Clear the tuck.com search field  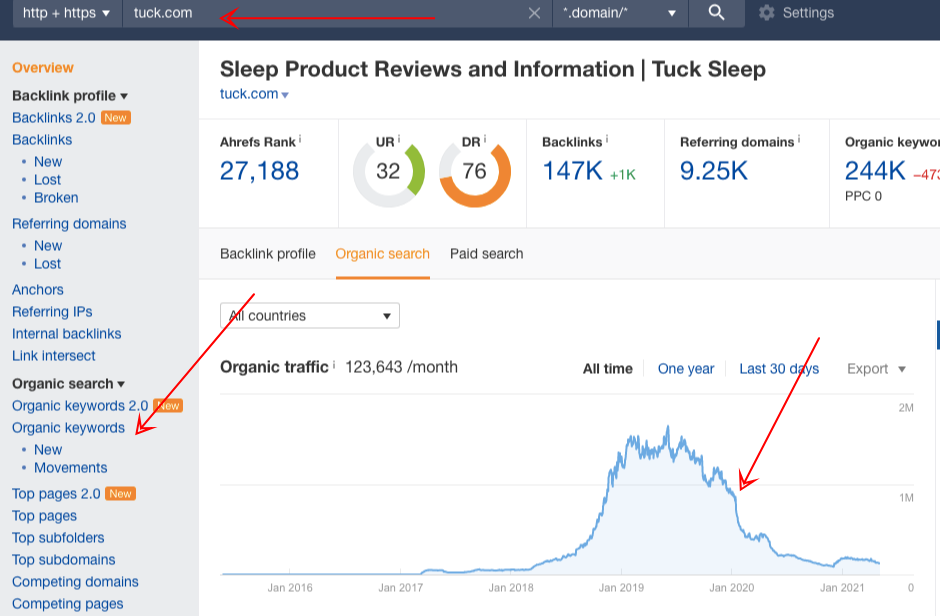coord(534,13)
